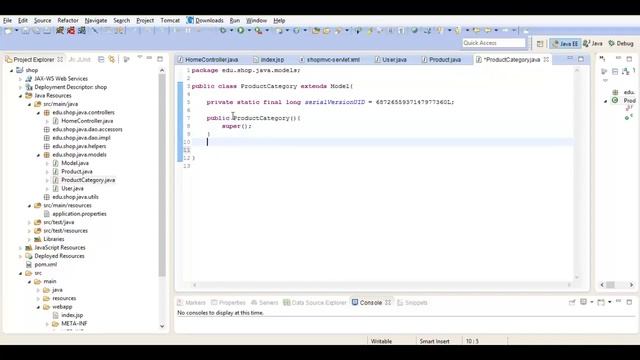The image size is (640, 360).
Task: Click the edu.shop.java.controllers package icon
Action: pyautogui.click(x=47, y=113)
